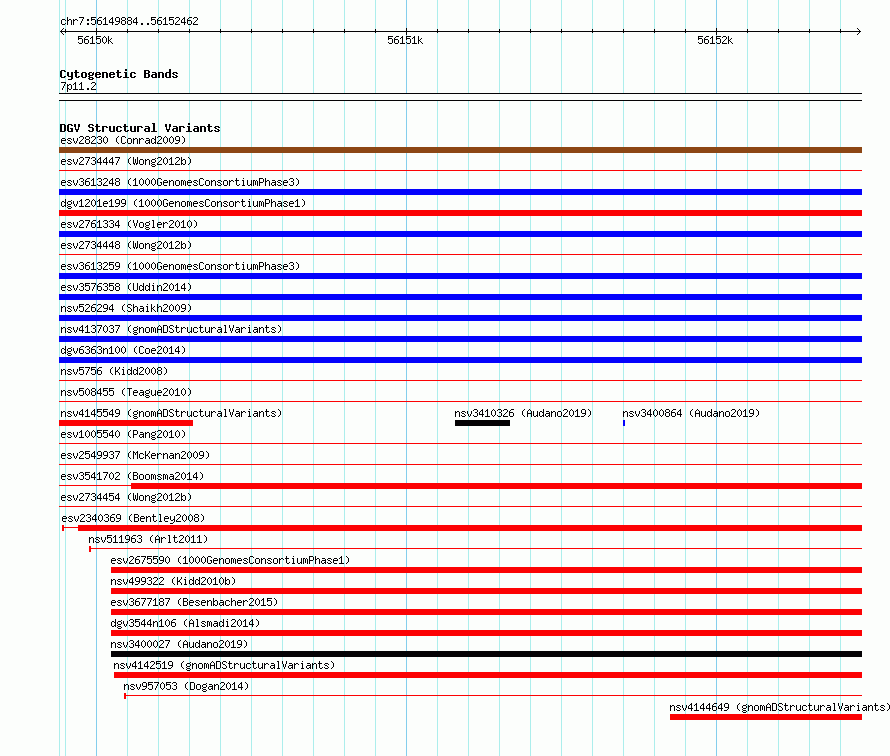Open variant esv2761334 (Vogler2010)
This screenshot has height=756, width=890.
[x=129, y=224]
